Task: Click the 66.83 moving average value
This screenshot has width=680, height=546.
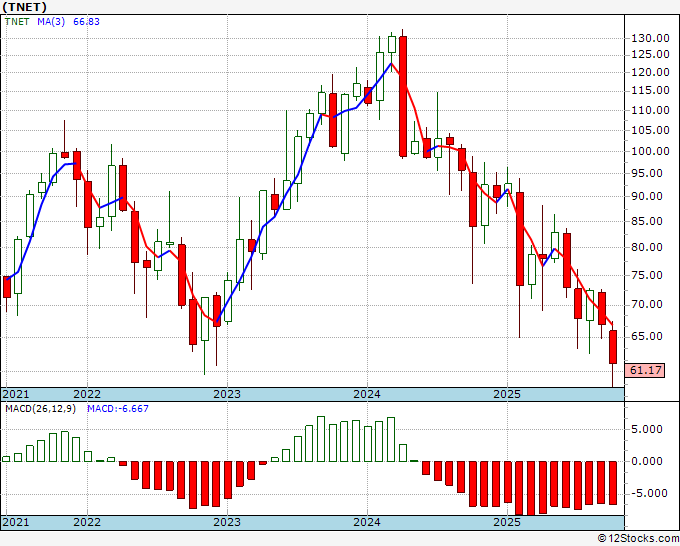Action: [86, 21]
